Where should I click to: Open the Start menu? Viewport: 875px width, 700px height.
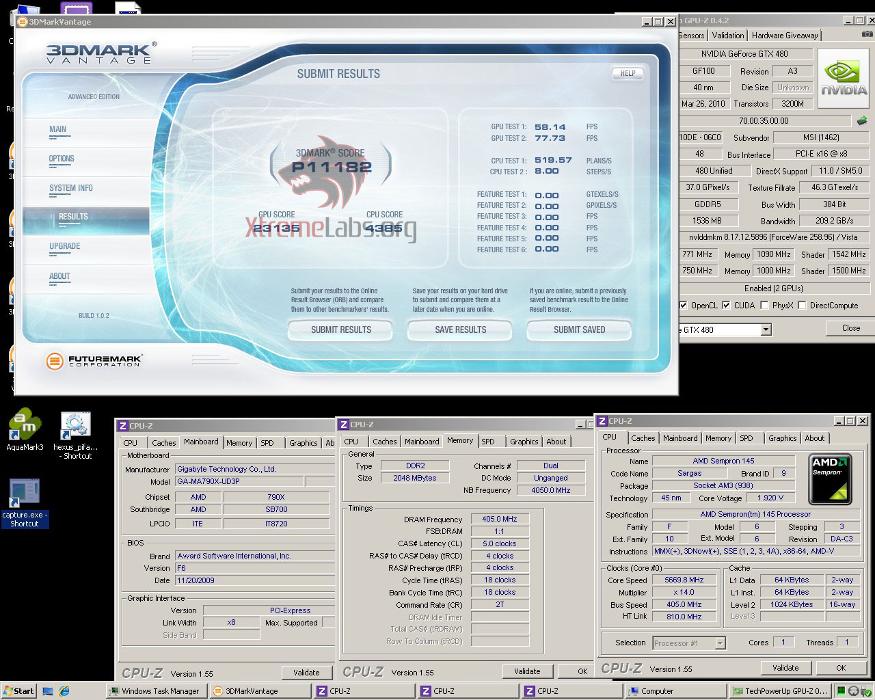tap(19, 691)
